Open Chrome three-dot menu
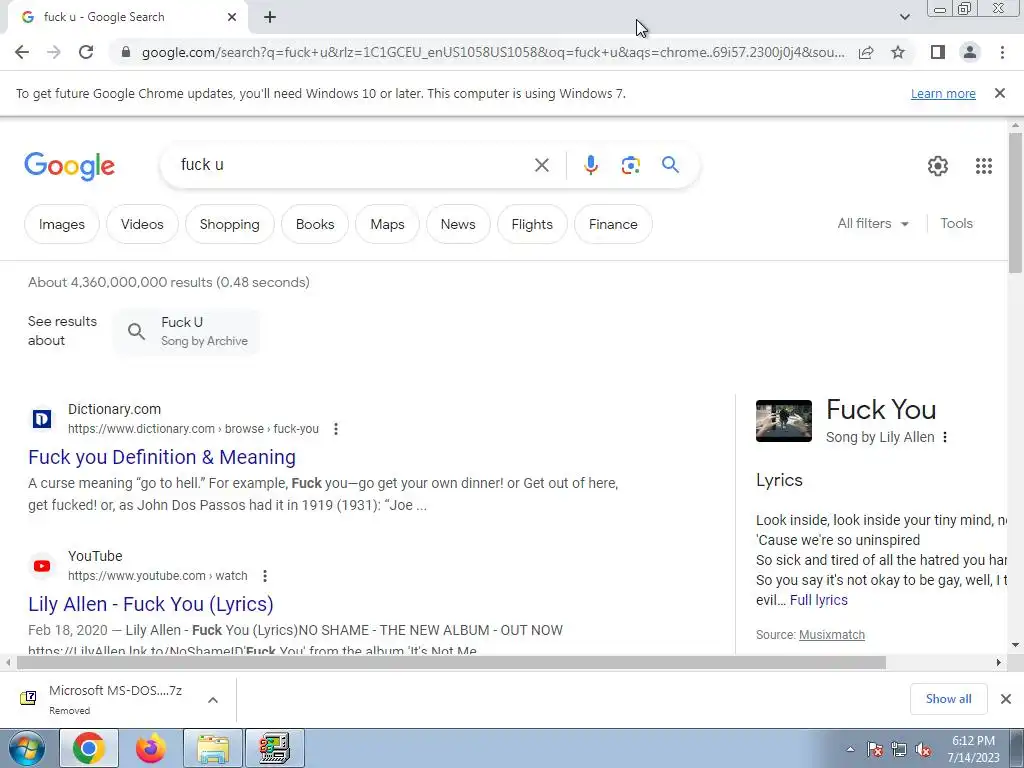 [1002, 52]
